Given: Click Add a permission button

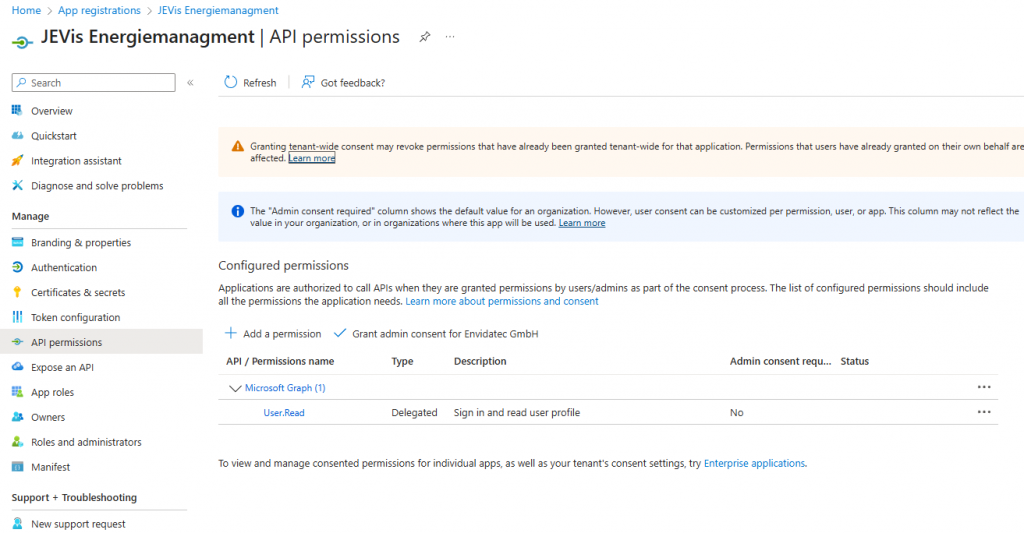Looking at the screenshot, I should click(x=273, y=334).
